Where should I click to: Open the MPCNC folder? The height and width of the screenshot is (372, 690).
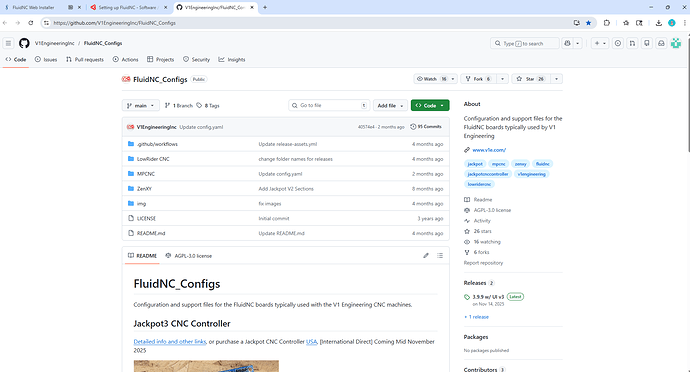click(146, 174)
